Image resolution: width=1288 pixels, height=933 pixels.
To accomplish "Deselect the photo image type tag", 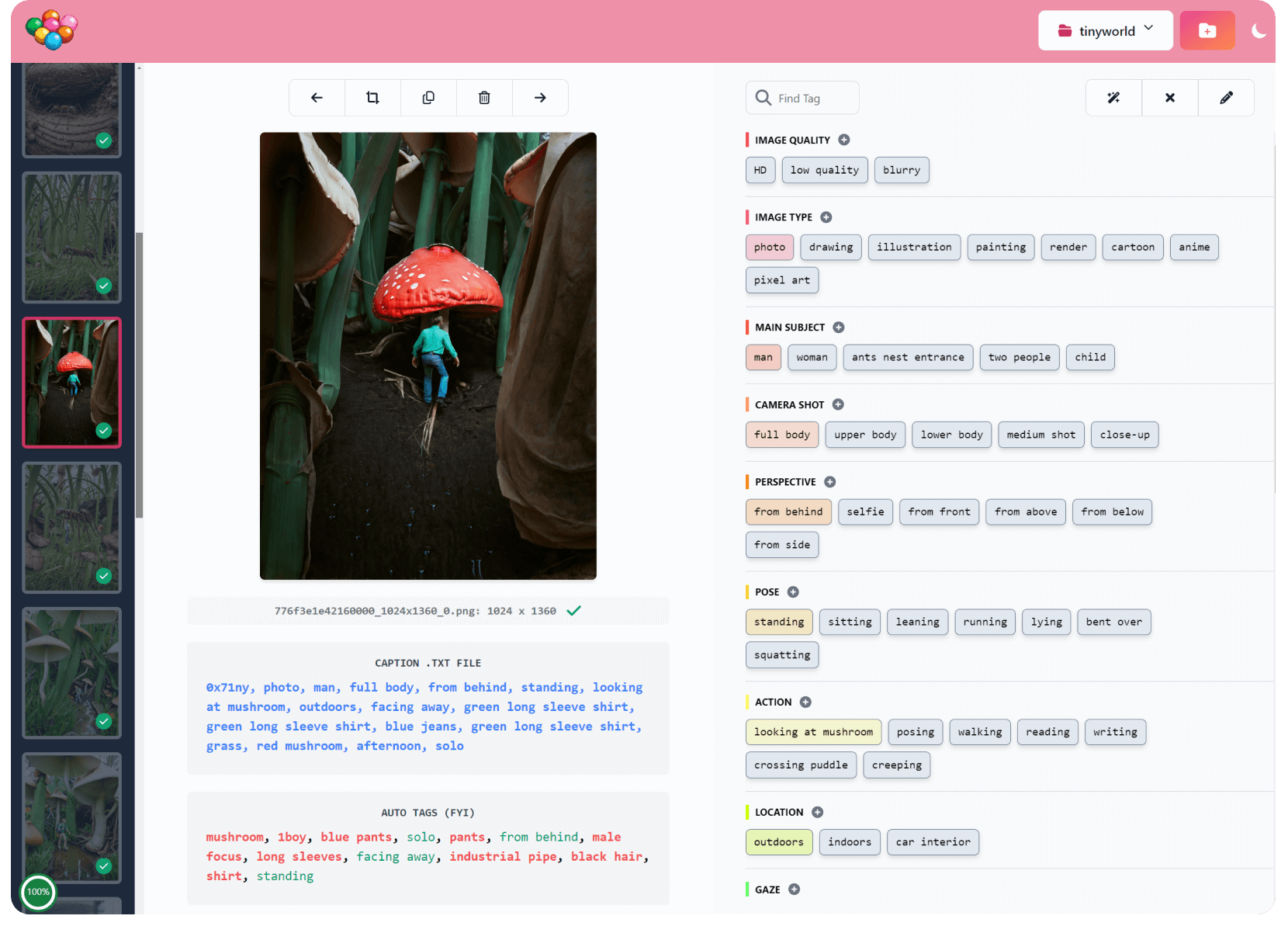I will tap(769, 247).
